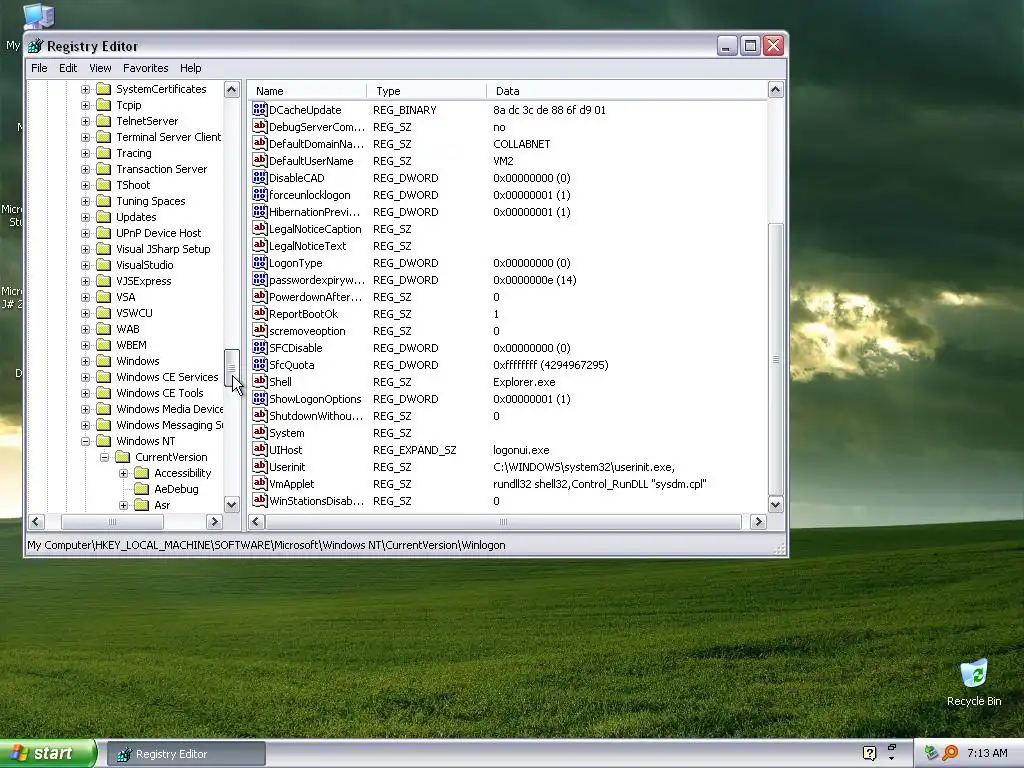Click the DisableCAD DWORD icon
Image resolution: width=1024 pixels, height=768 pixels.
click(259, 178)
